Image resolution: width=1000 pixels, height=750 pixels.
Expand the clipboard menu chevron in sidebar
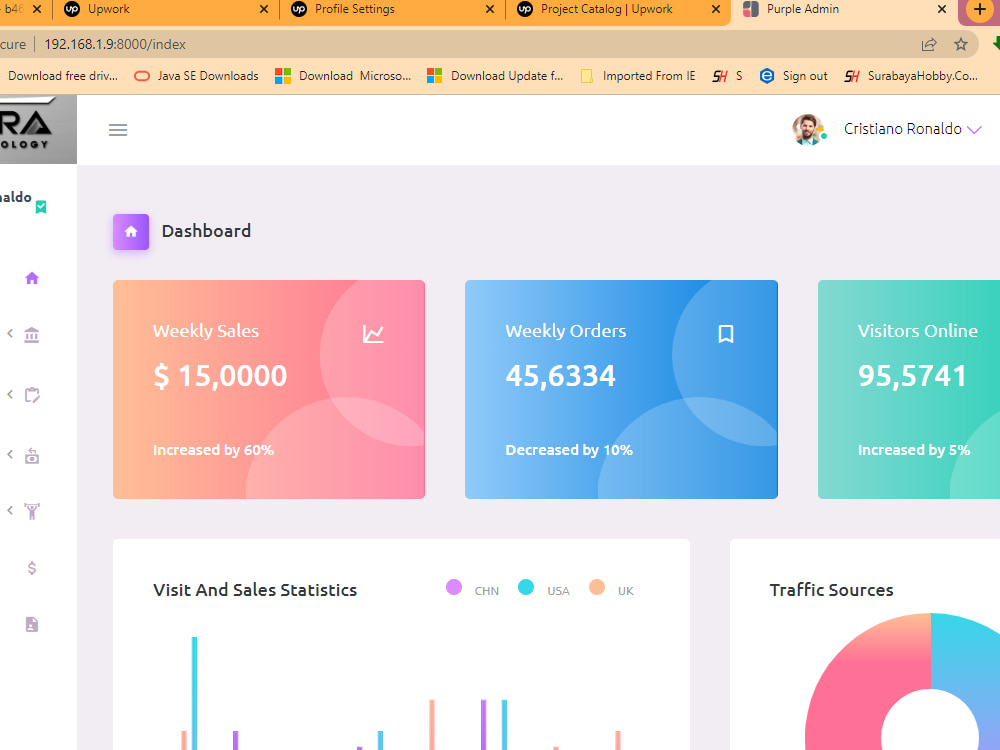click(10, 394)
